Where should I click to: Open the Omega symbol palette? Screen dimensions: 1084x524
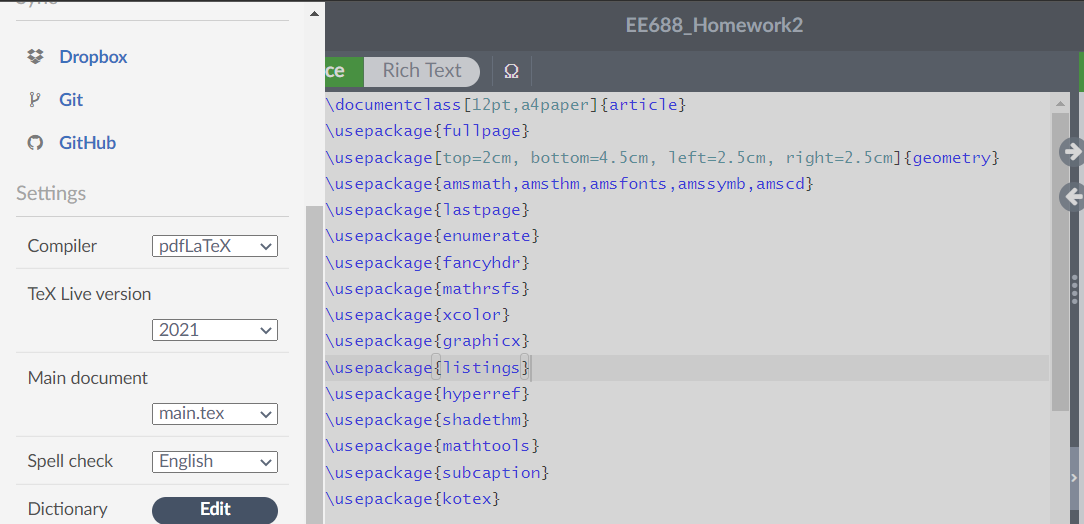pos(512,71)
